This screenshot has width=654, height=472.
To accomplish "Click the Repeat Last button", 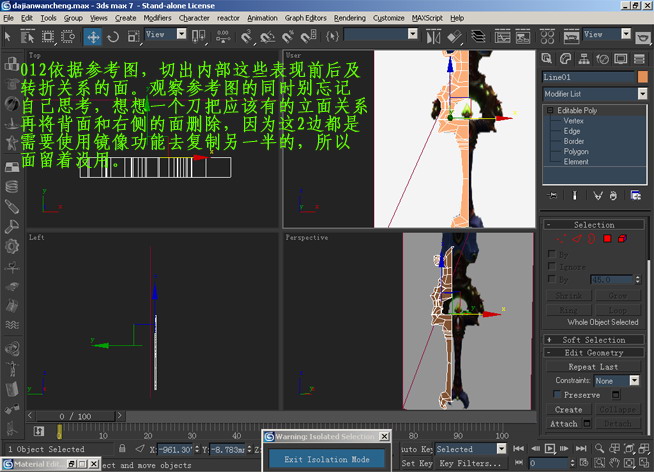I will click(594, 367).
